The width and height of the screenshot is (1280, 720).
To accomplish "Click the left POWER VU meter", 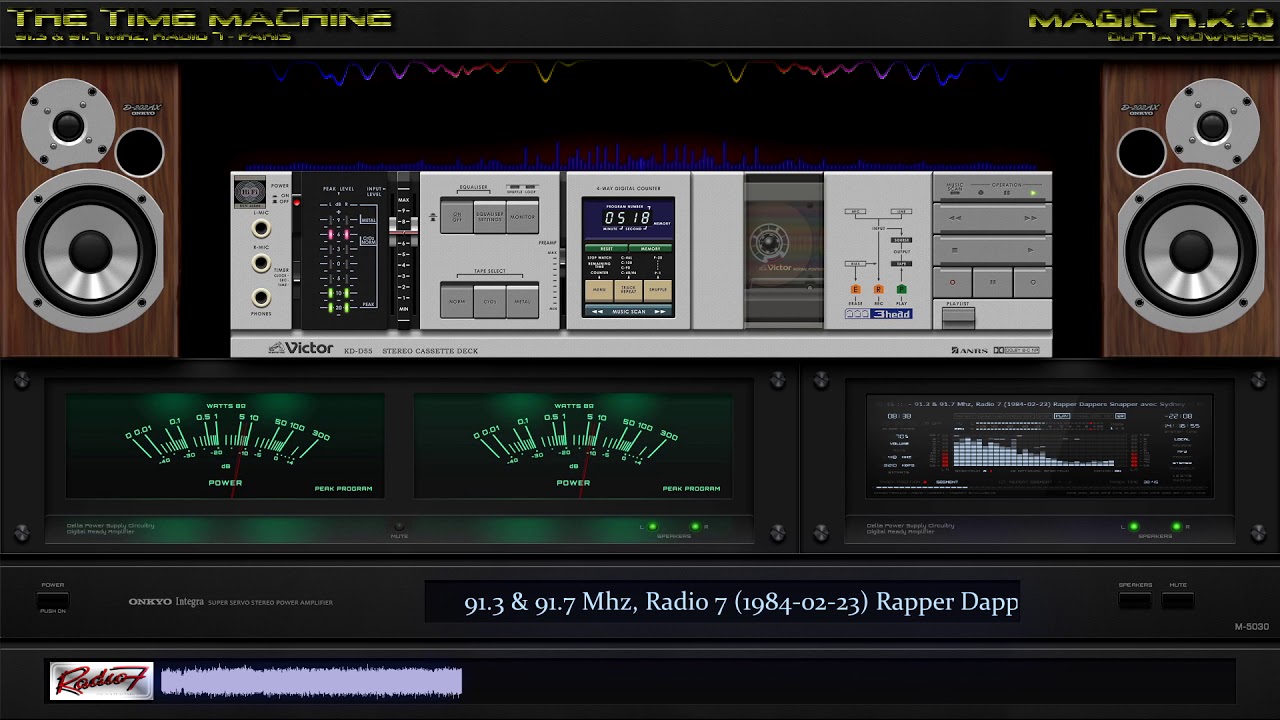I will click(225, 445).
